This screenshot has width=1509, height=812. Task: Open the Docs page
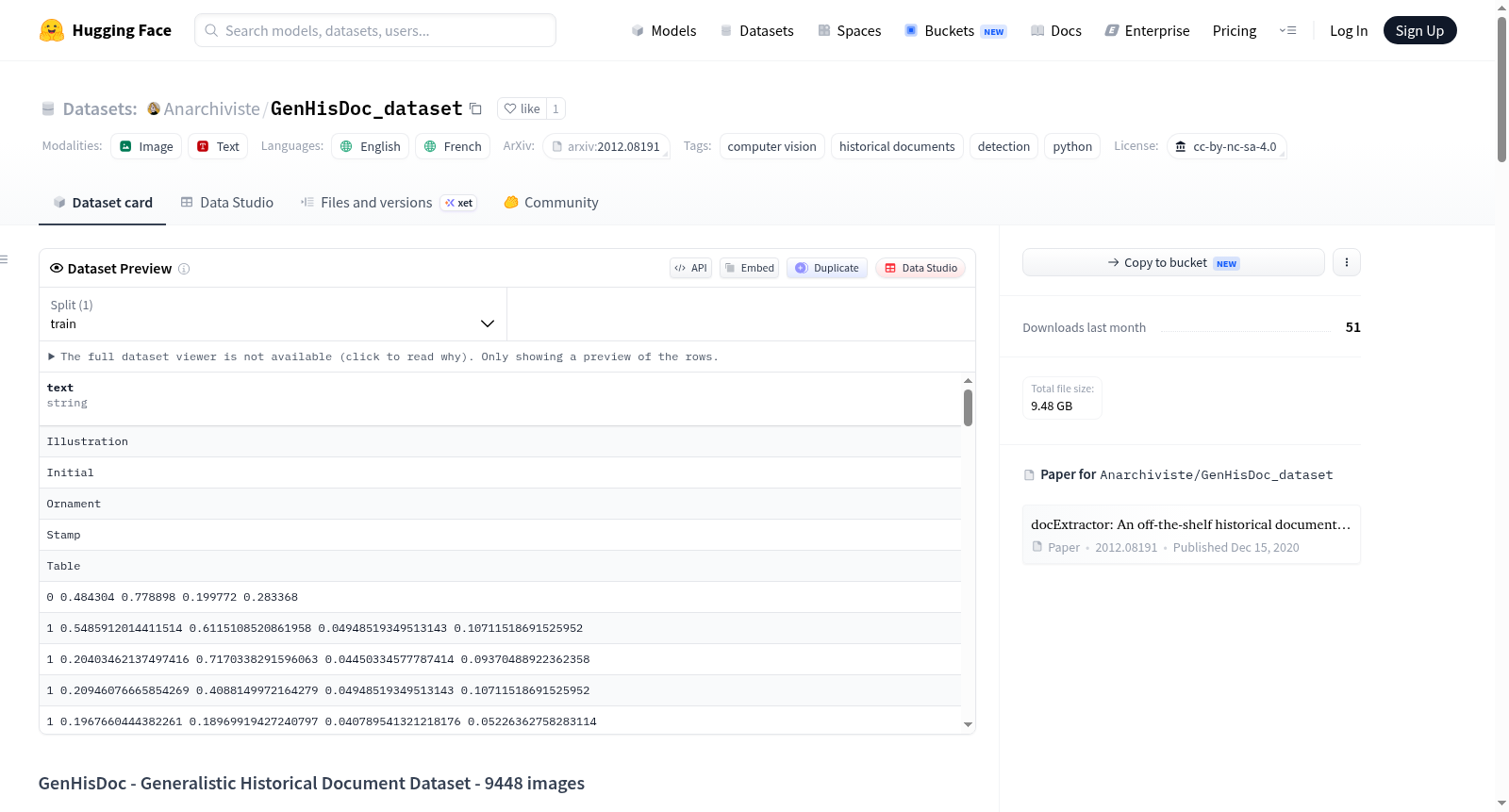[1056, 30]
